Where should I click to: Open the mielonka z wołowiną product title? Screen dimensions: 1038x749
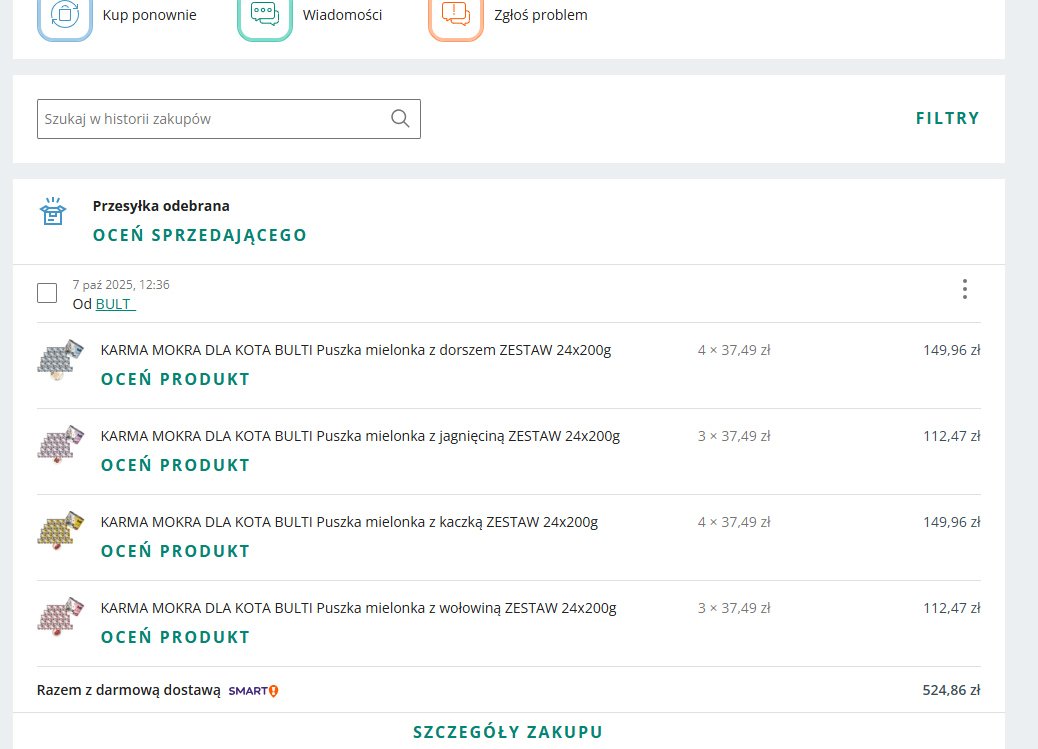coord(358,609)
